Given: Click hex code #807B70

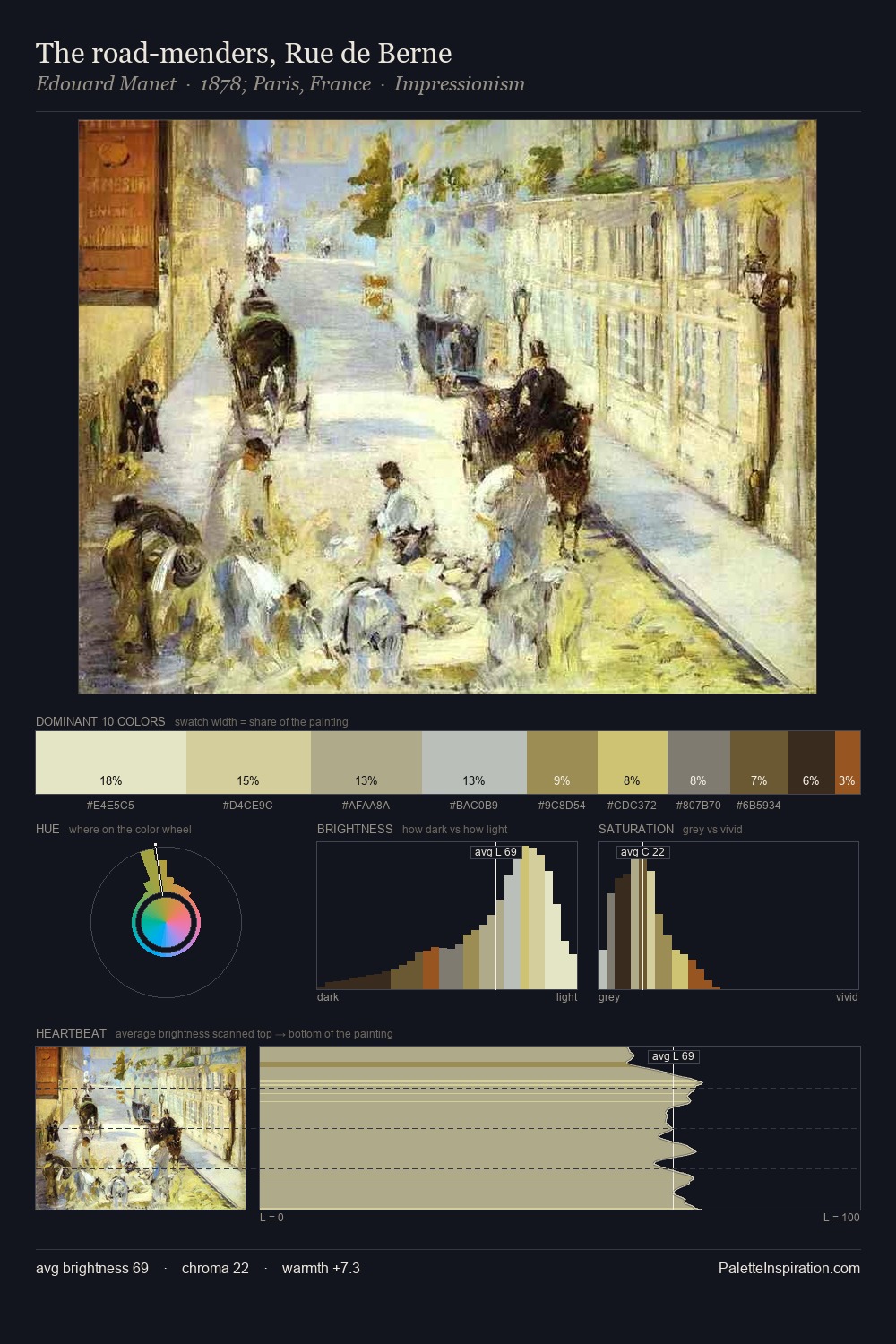Looking at the screenshot, I should pos(699,806).
